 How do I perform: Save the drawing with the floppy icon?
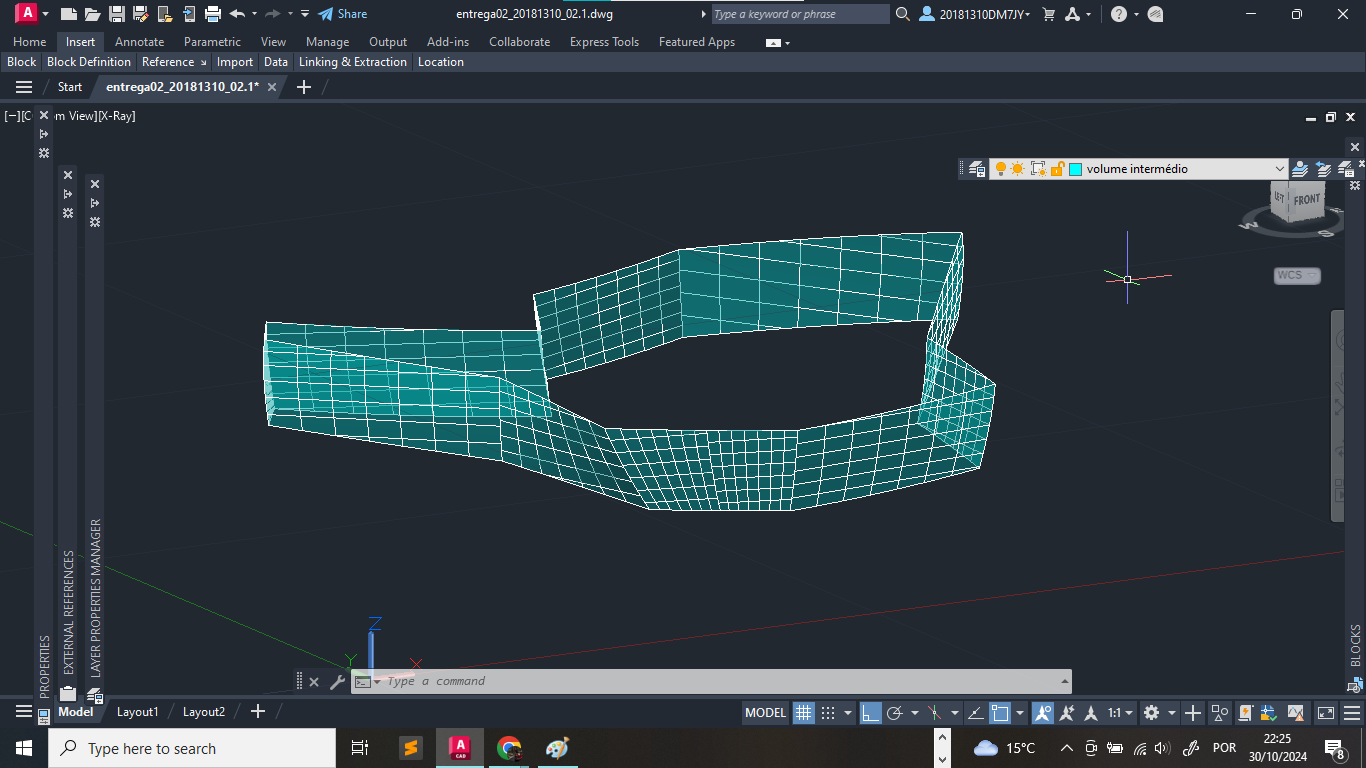coord(117,14)
